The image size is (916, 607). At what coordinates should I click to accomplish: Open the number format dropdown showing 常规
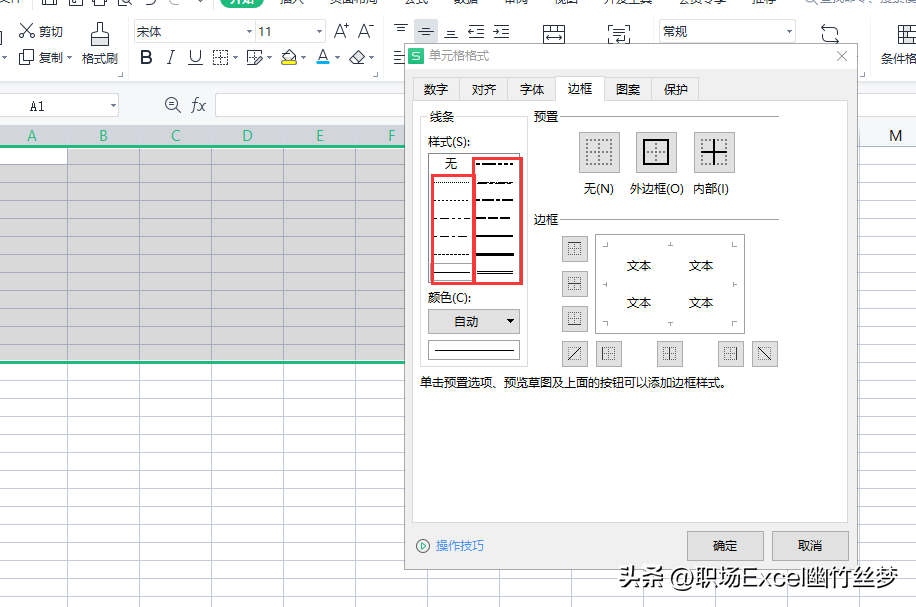click(788, 32)
